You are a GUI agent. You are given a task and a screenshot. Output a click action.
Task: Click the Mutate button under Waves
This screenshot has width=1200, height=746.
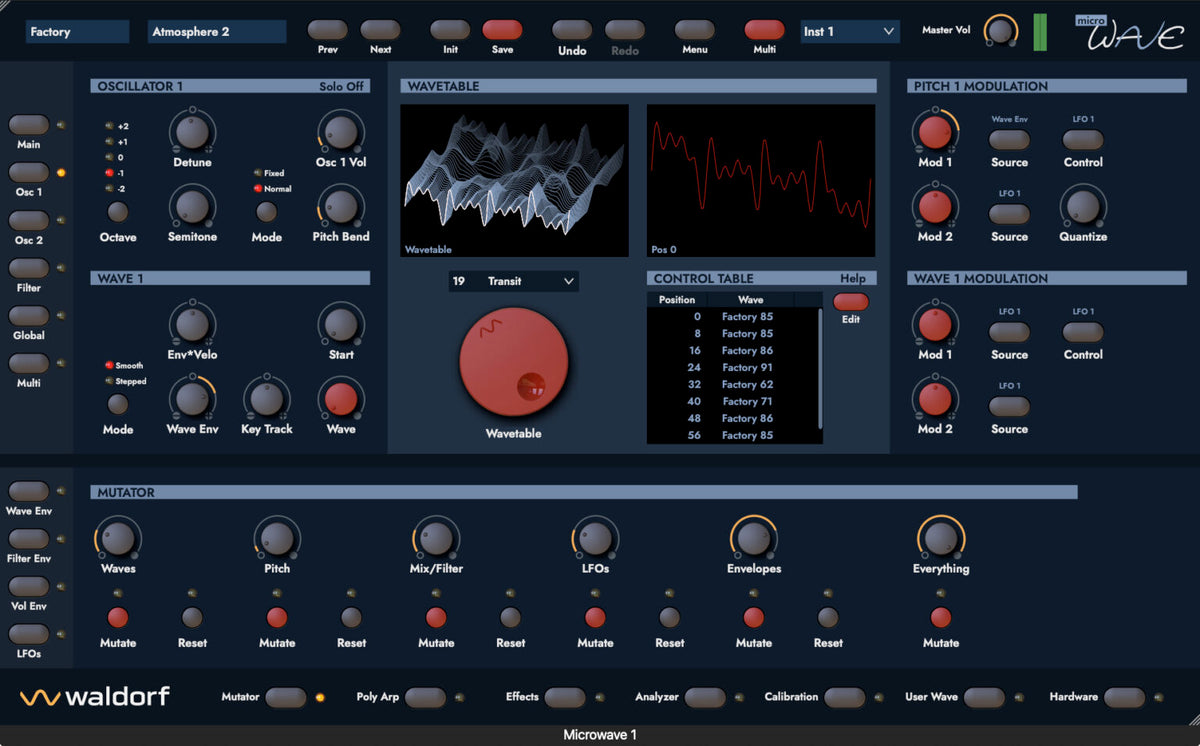[118, 617]
